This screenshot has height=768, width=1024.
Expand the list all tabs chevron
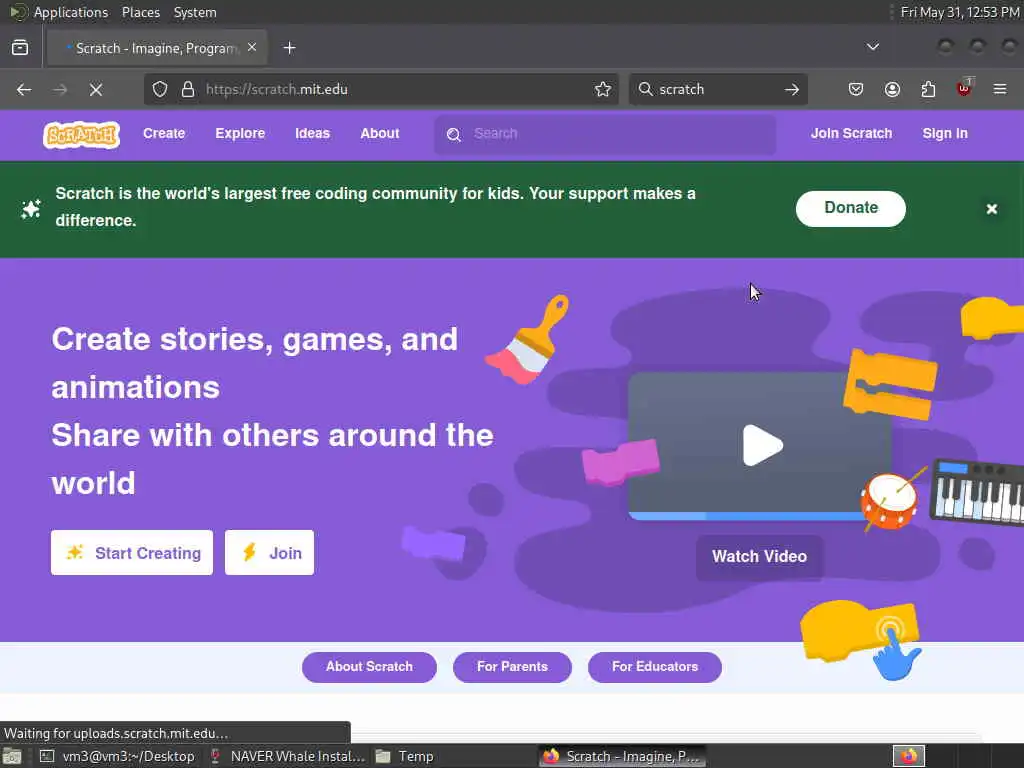pos(872,47)
